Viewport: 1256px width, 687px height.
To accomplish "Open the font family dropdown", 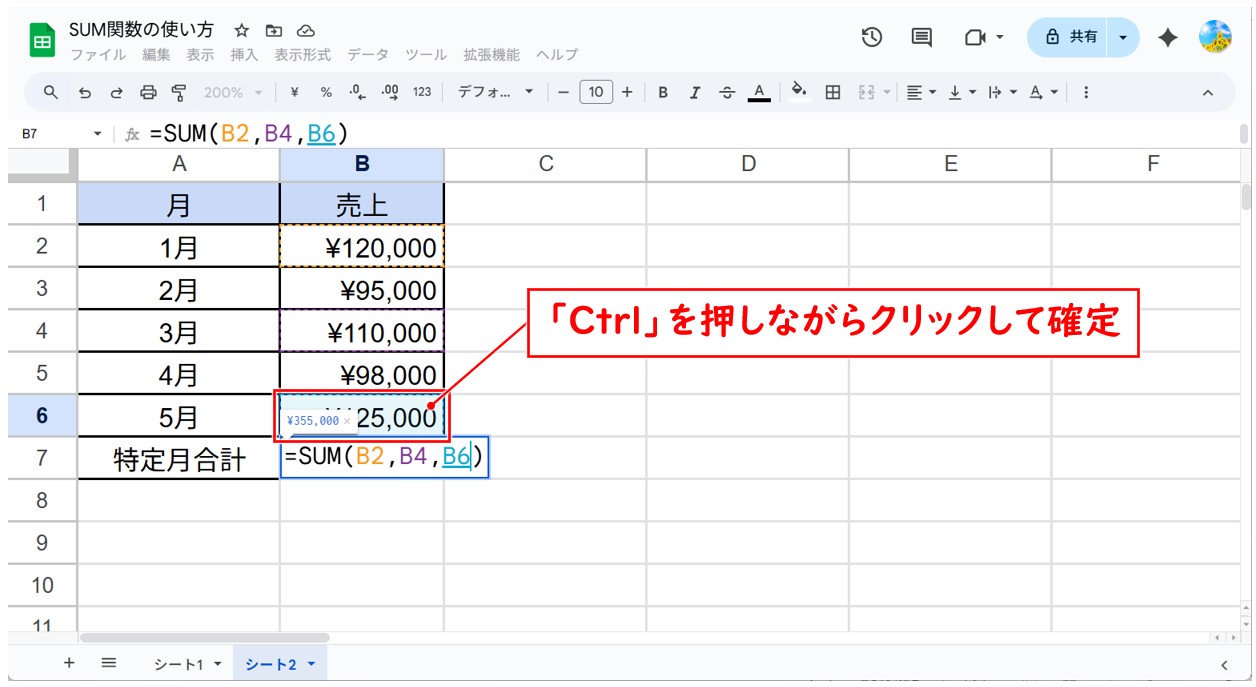I will pyautogui.click(x=496, y=92).
